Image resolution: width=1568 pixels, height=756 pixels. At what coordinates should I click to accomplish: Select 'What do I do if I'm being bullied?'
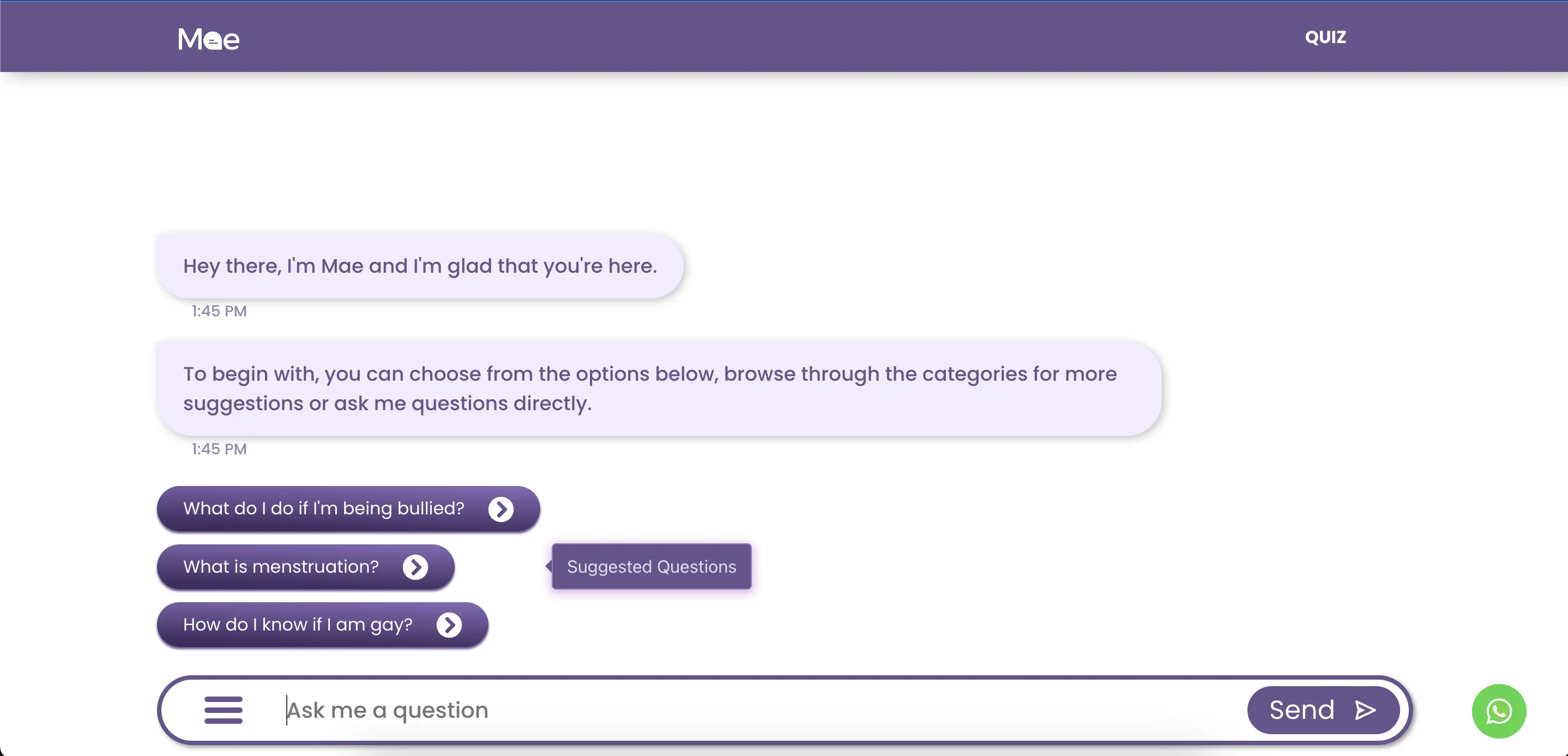pos(324,509)
